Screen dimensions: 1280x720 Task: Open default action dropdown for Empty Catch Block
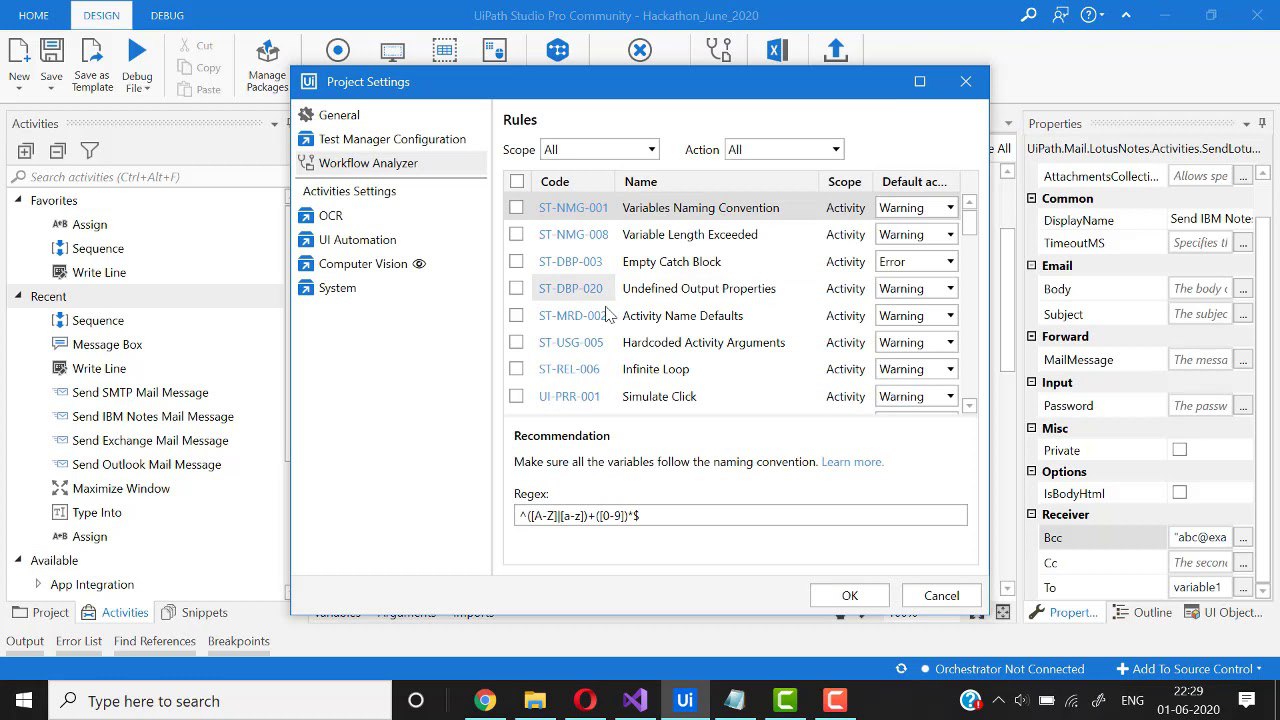(916, 261)
